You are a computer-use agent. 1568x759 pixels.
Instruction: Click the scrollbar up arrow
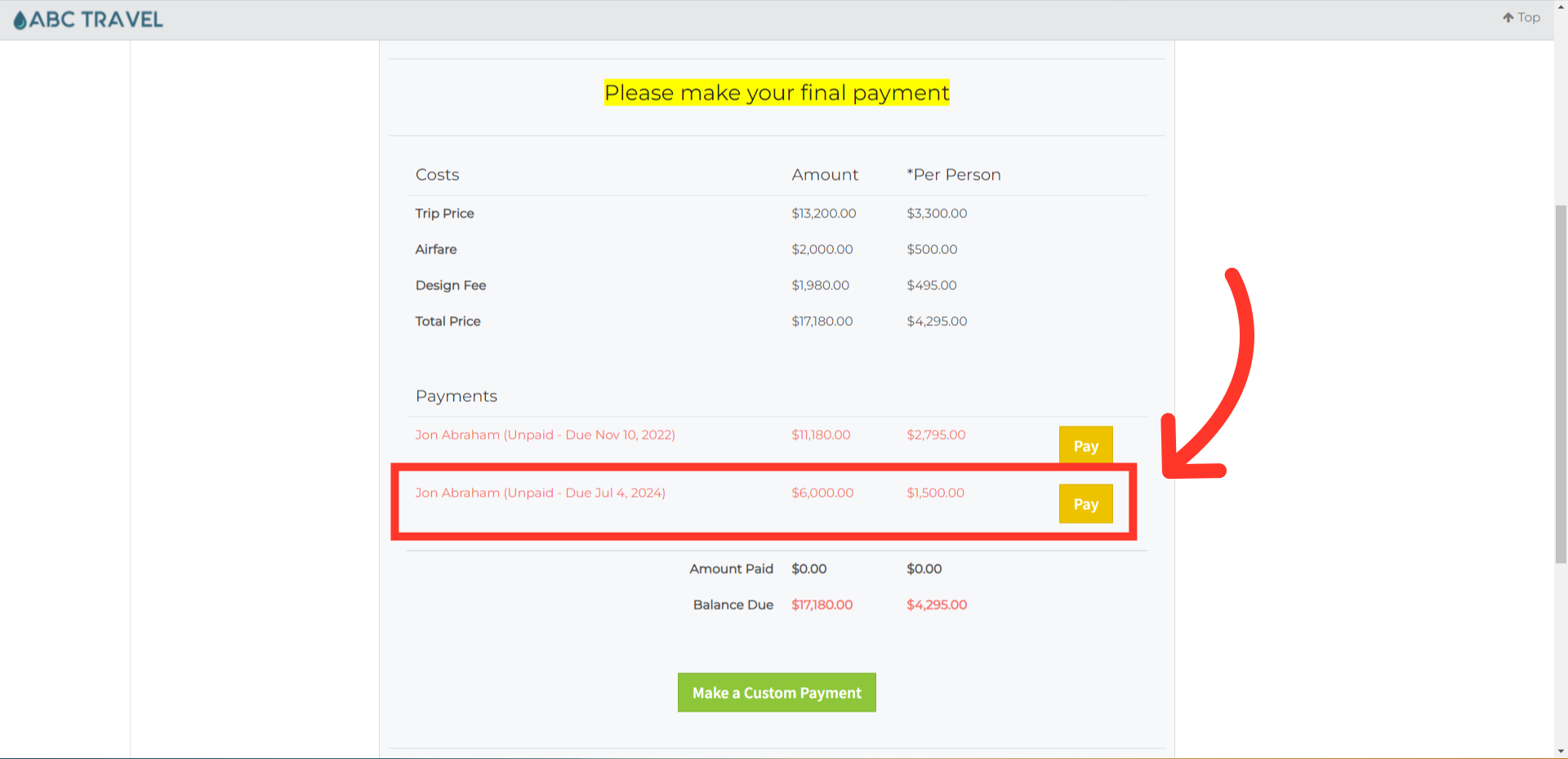click(x=1561, y=7)
